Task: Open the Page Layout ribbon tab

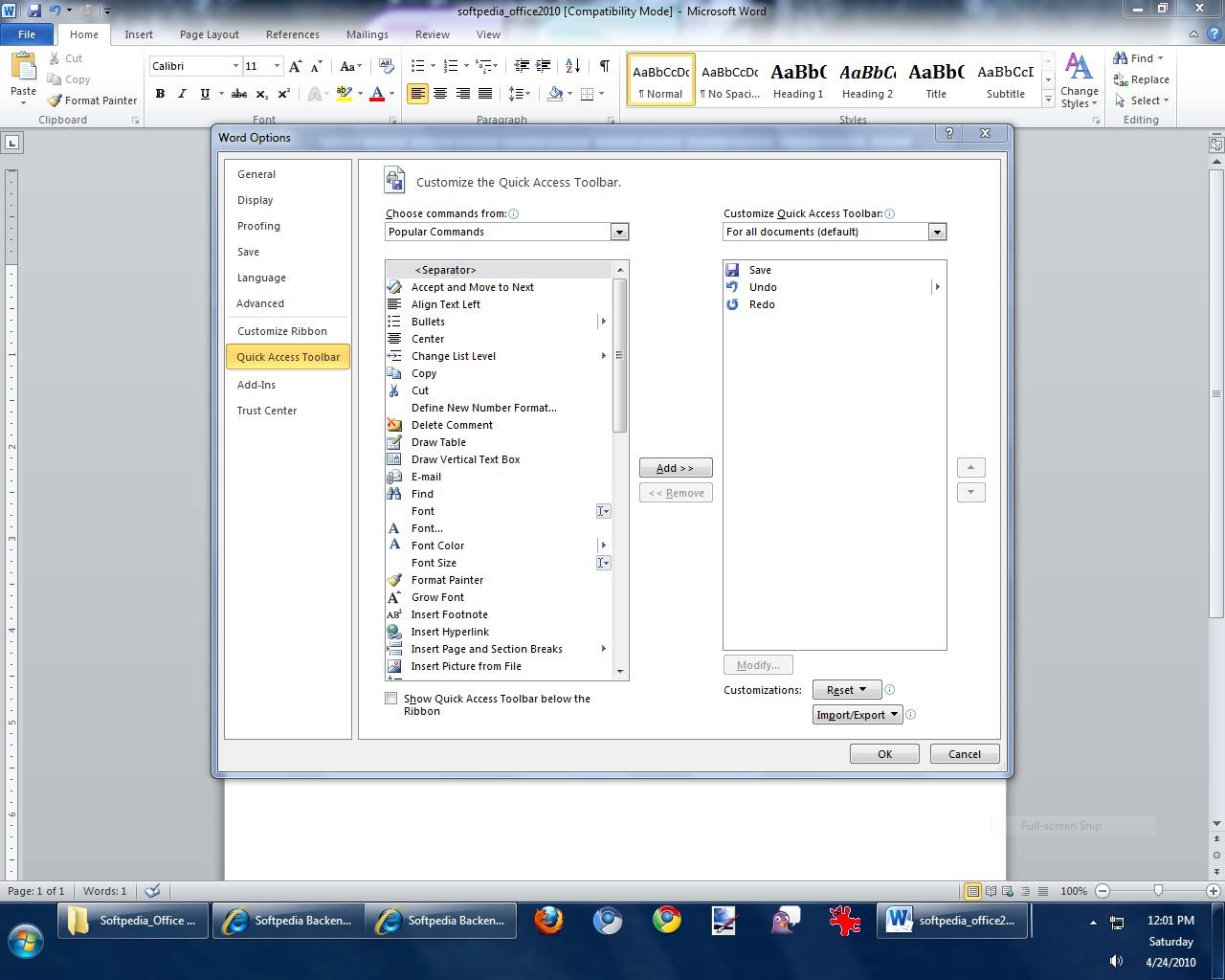Action: (x=209, y=34)
